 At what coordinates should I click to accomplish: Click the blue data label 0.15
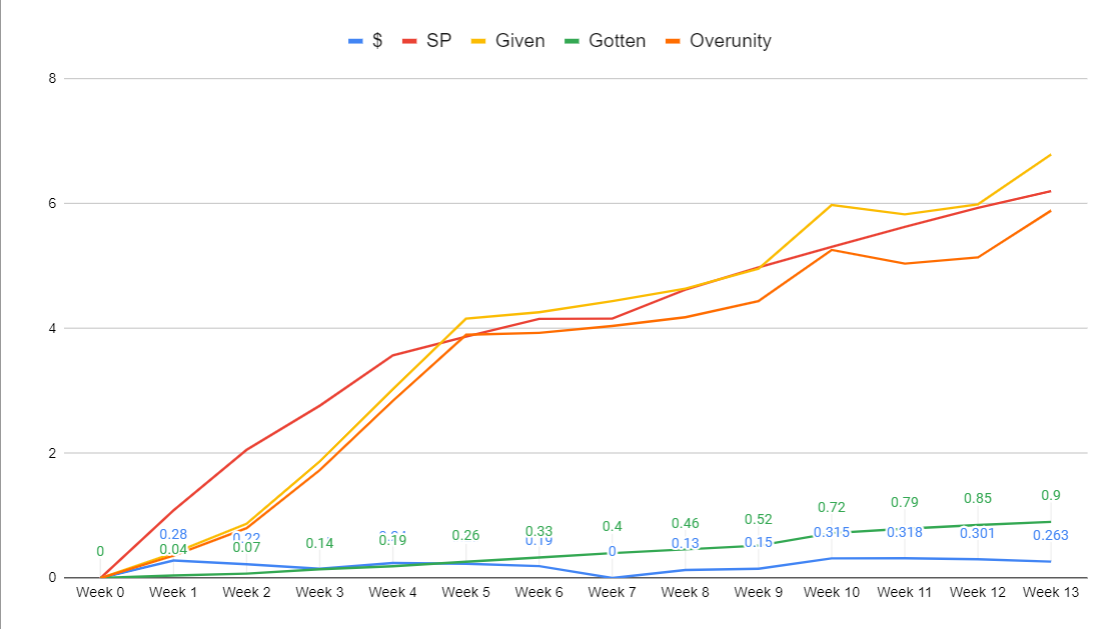pos(758,542)
